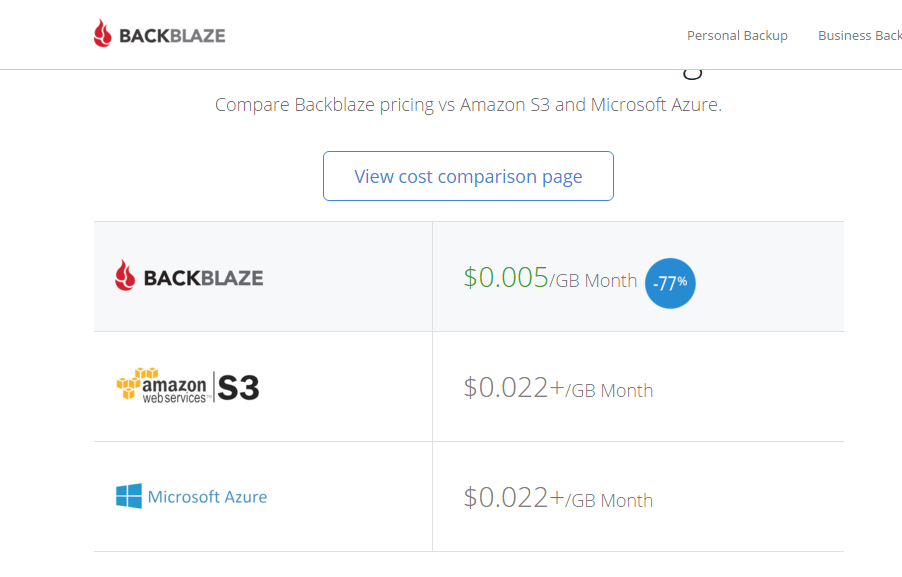
Task: Open the Personal Backup menu
Action: coord(737,35)
